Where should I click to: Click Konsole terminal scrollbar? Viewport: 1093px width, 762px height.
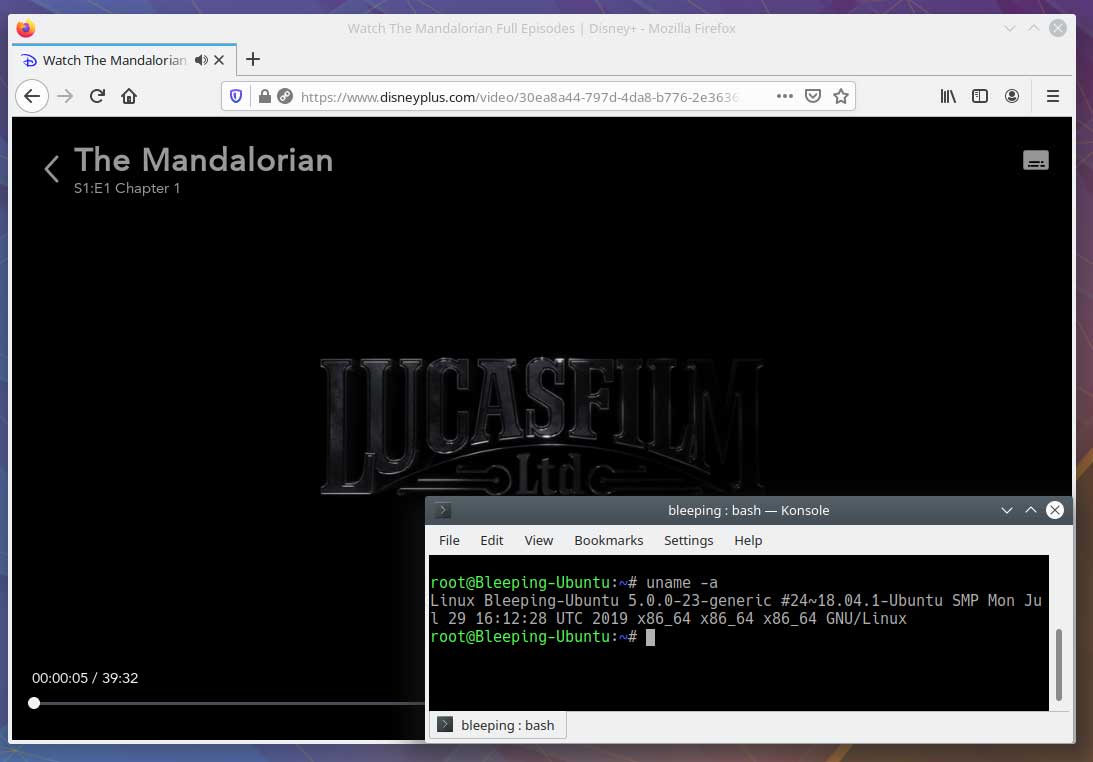1059,664
